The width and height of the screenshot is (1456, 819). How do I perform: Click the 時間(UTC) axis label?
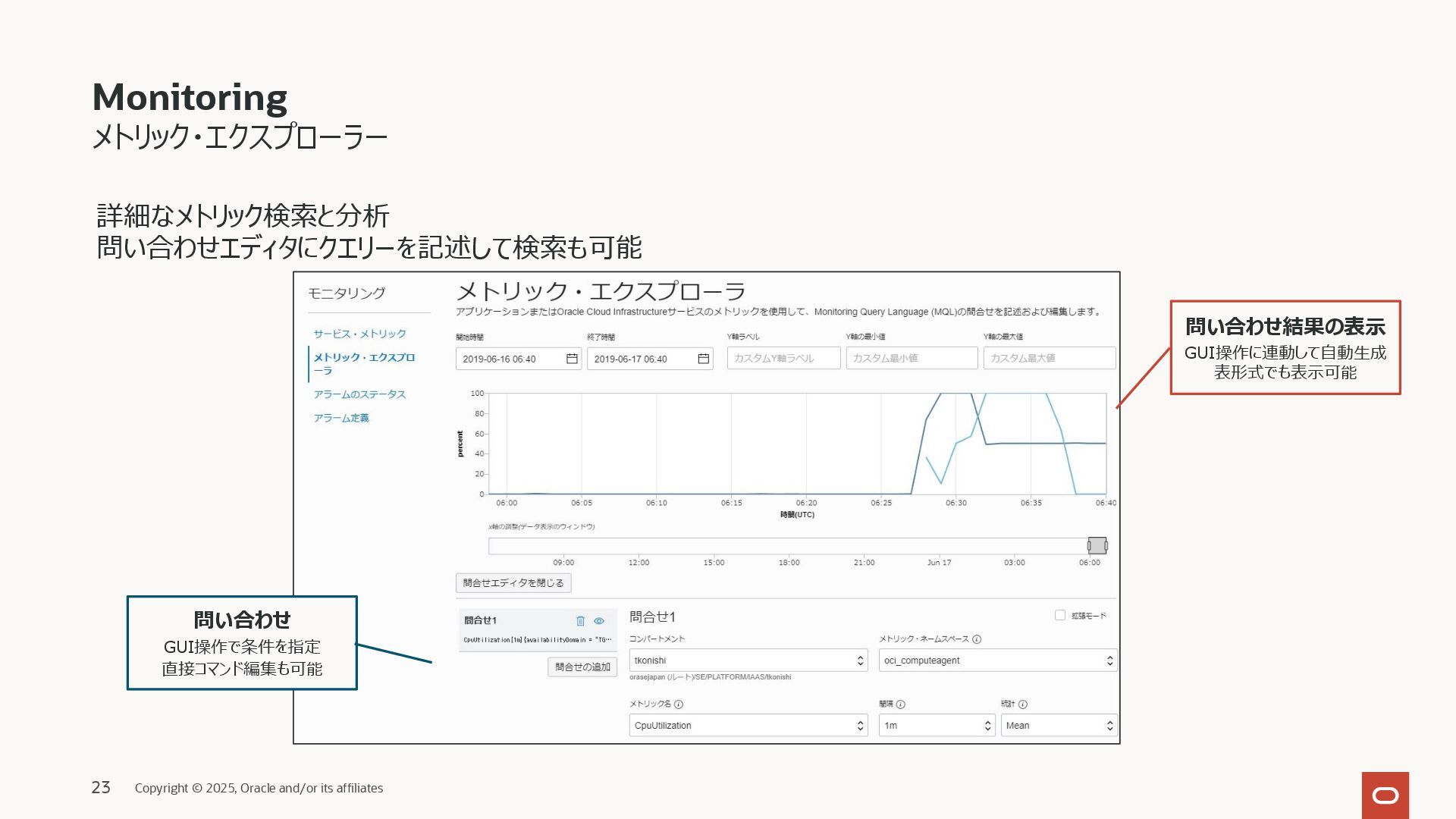pos(797,515)
